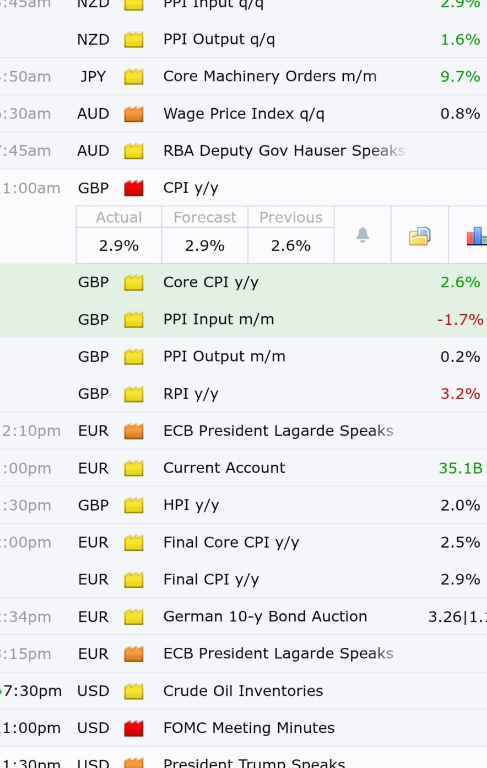Click the bell alert icon for CPI y/y
The width and height of the screenshot is (487, 768).
tap(362, 235)
